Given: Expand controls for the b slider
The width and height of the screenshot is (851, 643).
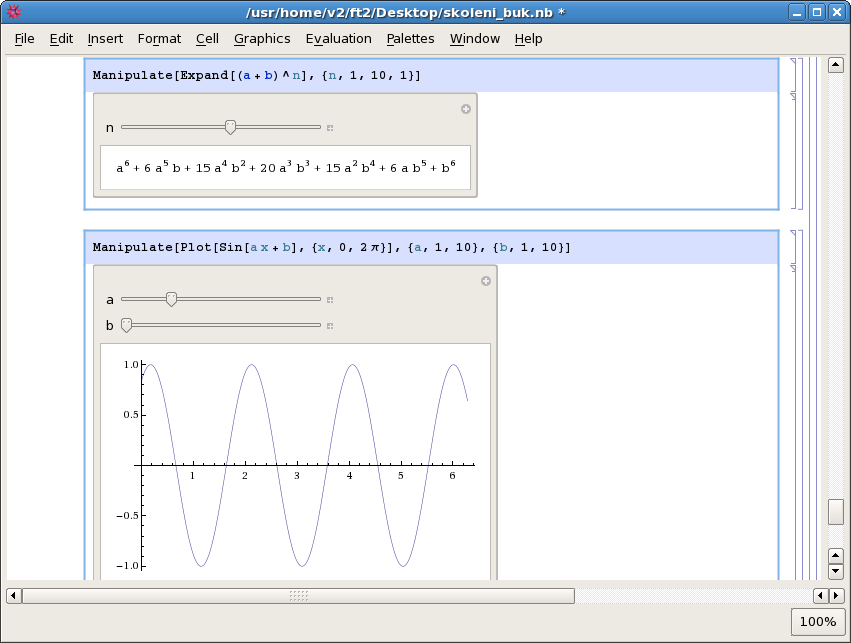Looking at the screenshot, I should coord(330,326).
